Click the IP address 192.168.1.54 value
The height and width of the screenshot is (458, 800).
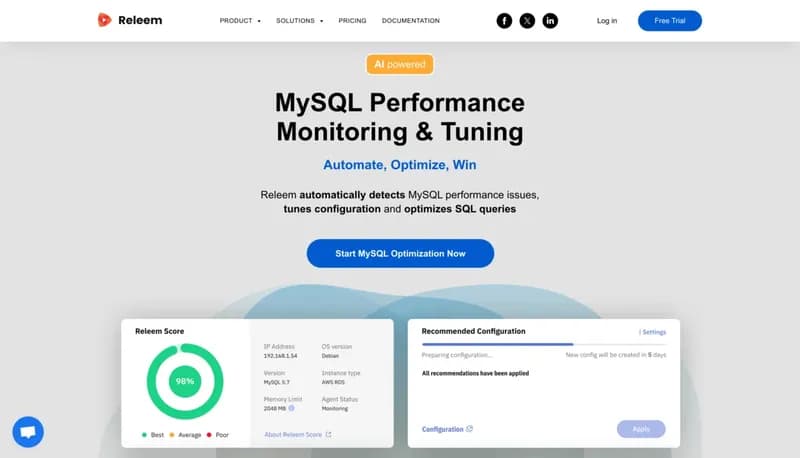tap(280, 356)
